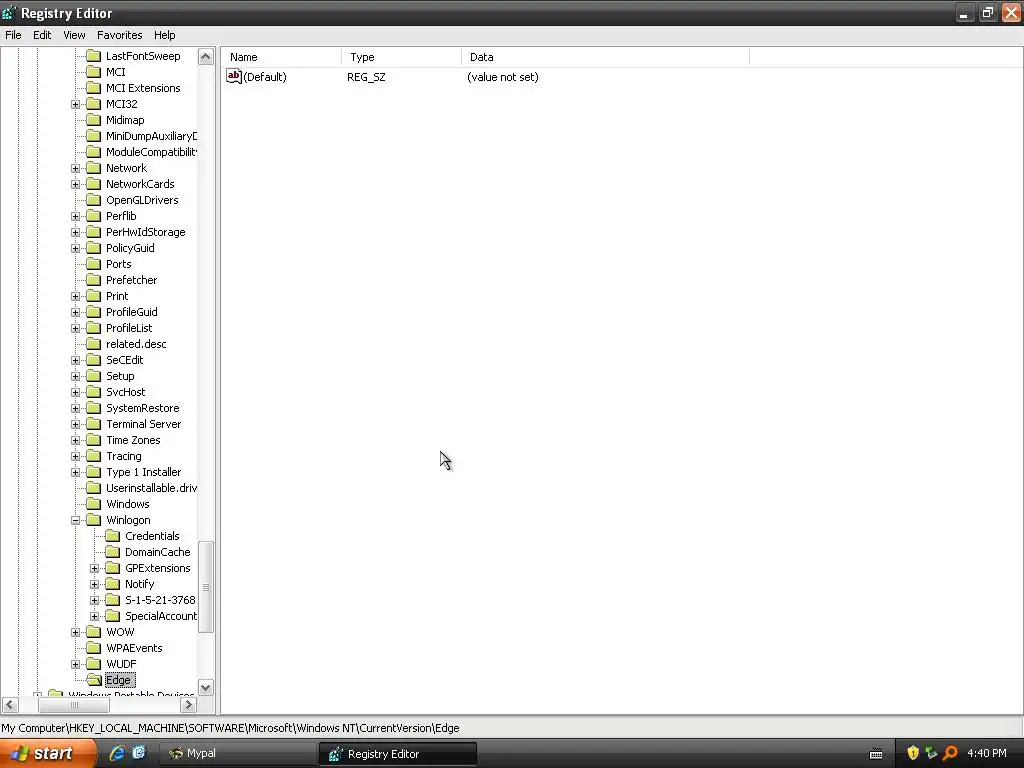The width and height of the screenshot is (1024, 768).
Task: Select the S-1-5-21-3768 subkey
Action: point(160,600)
